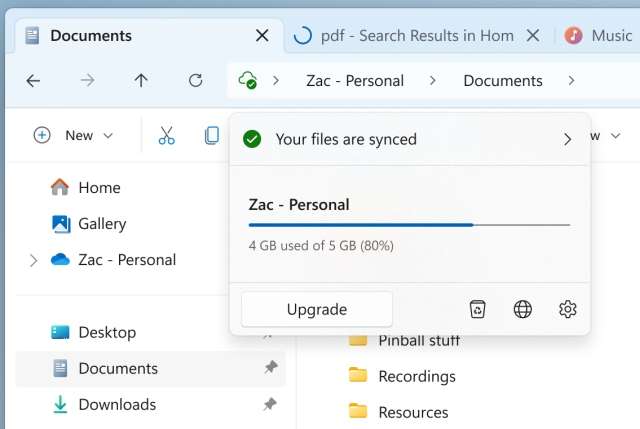Click the Copy icon in toolbar
The image size is (640, 429).
click(x=211, y=135)
